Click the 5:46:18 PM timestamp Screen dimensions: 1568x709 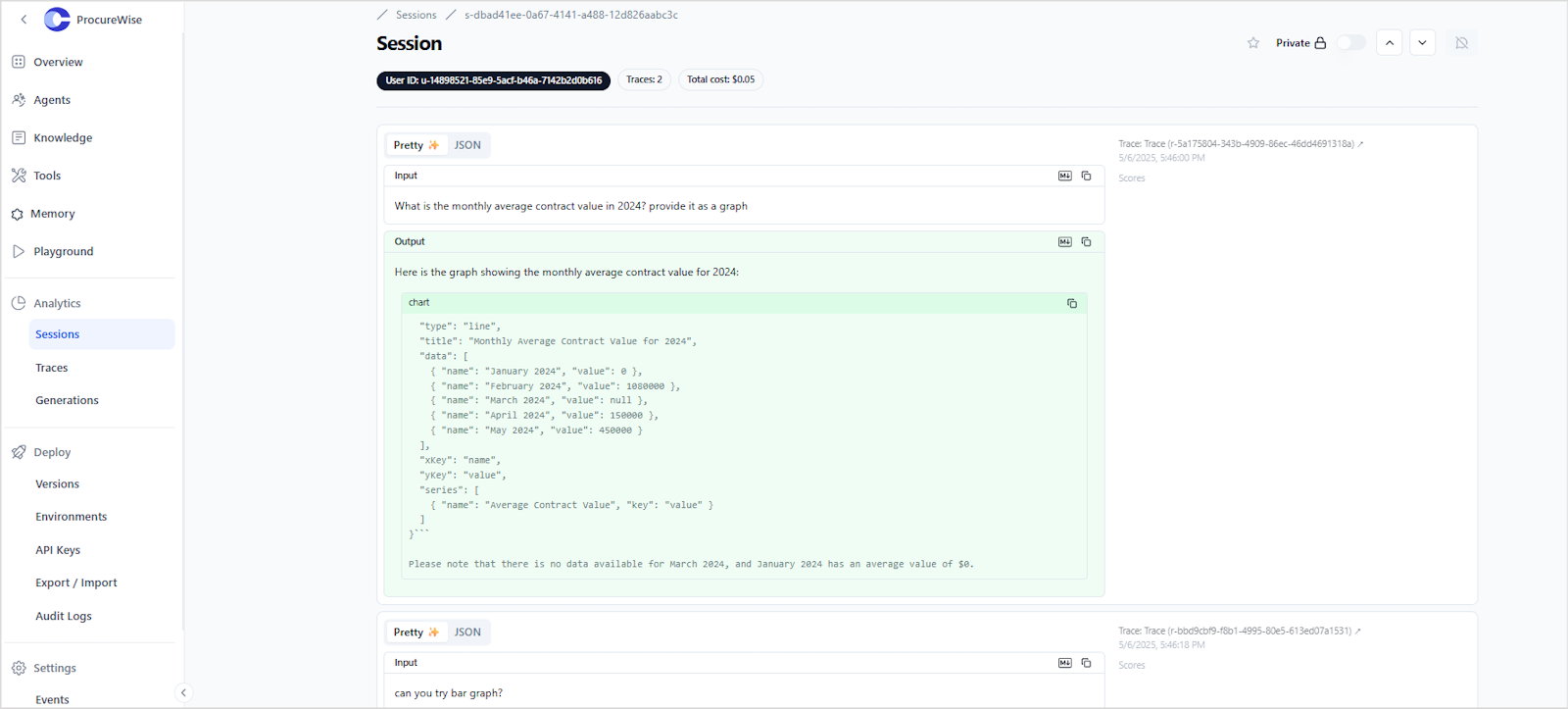(1161, 645)
